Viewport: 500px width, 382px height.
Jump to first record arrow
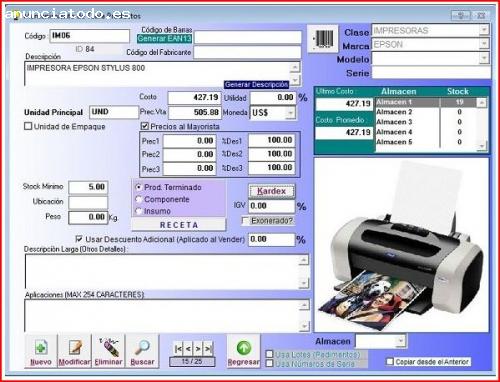click(x=178, y=349)
